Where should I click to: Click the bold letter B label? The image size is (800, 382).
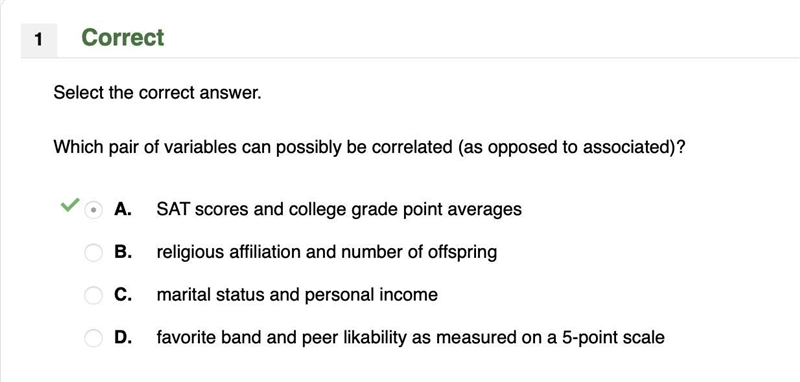coord(123,252)
